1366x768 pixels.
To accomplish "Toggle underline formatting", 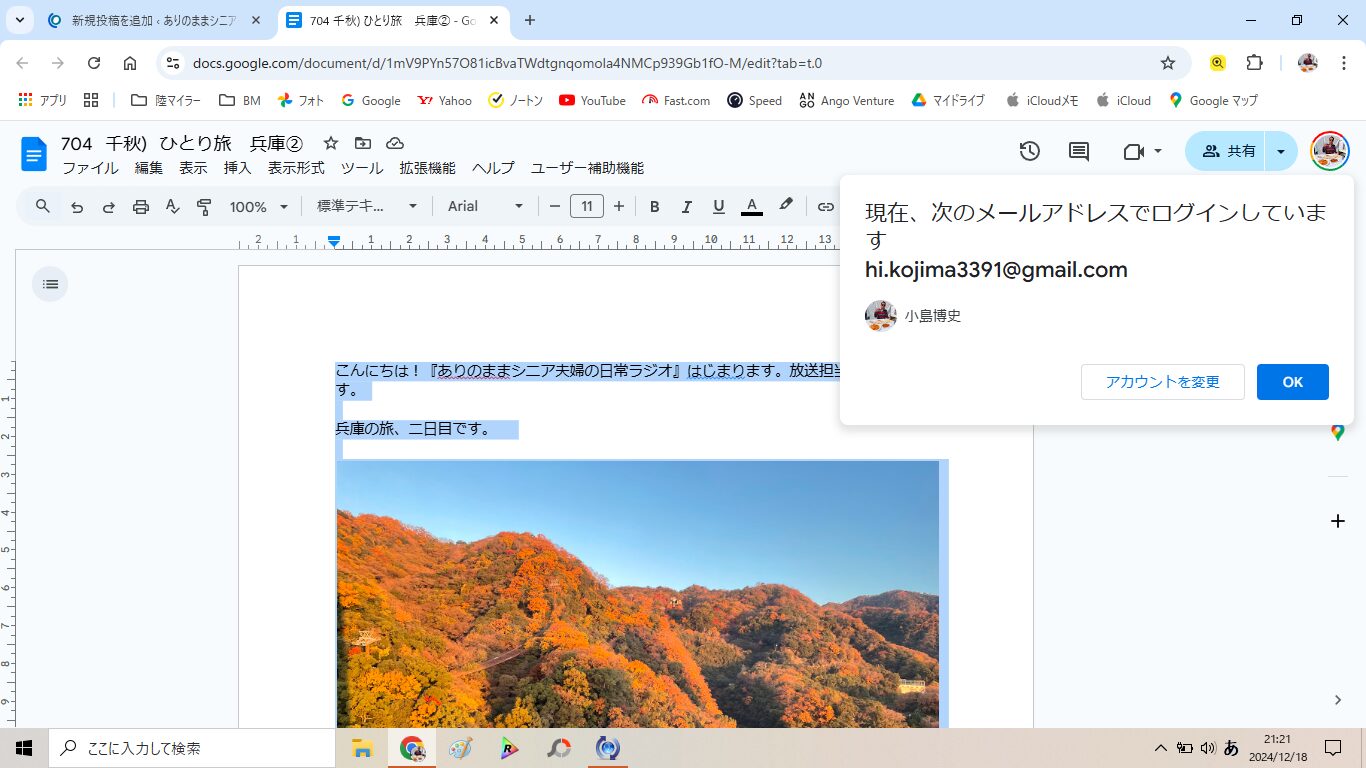I will click(x=718, y=207).
